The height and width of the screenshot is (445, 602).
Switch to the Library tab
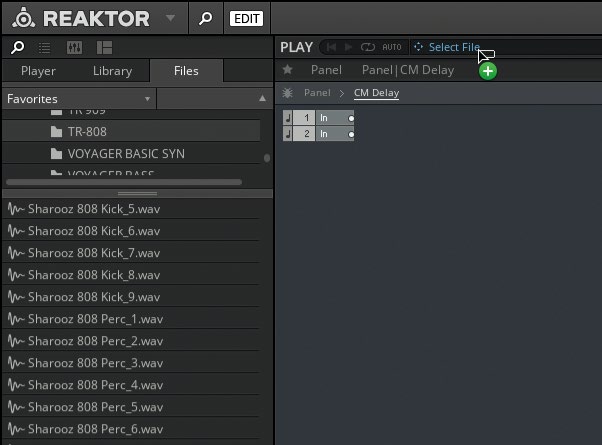coord(112,71)
